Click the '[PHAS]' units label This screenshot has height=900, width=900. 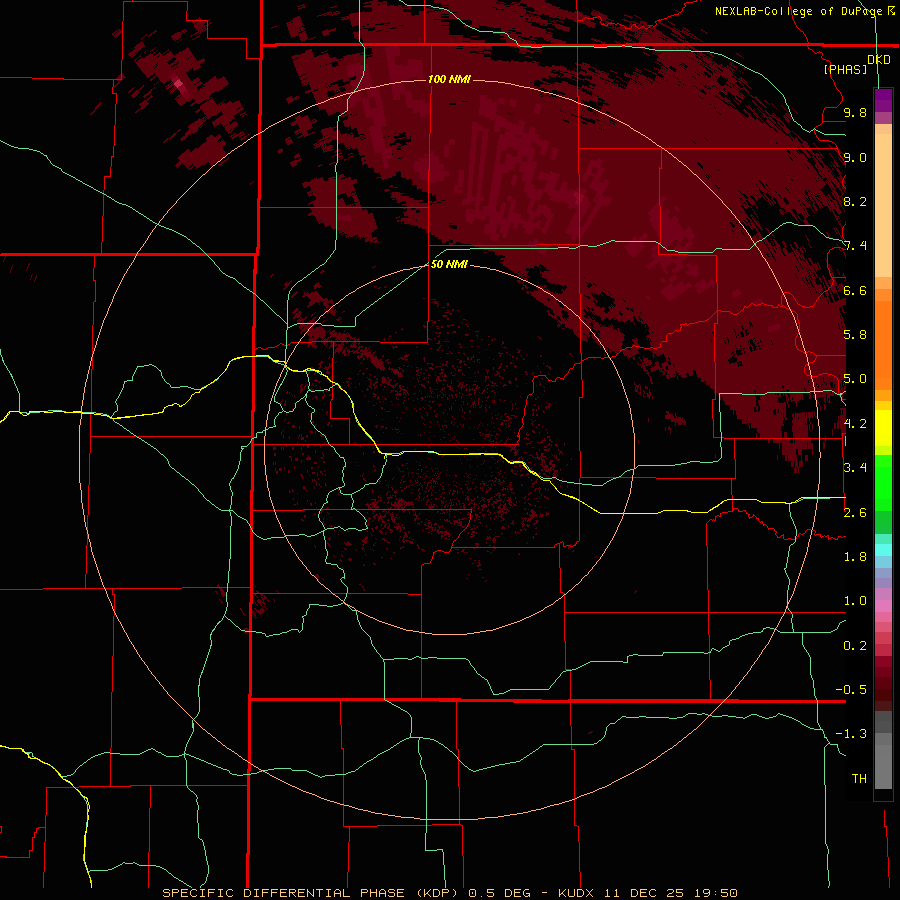click(845, 70)
